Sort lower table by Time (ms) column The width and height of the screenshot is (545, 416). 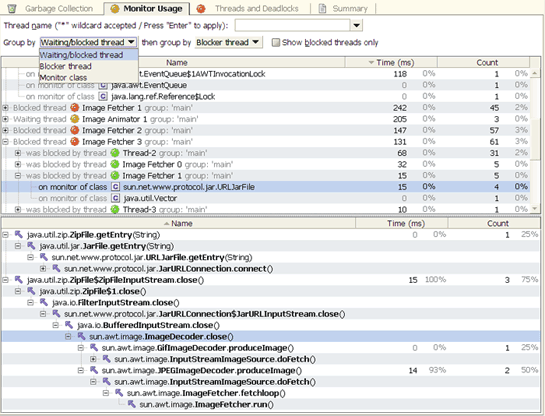click(402, 223)
